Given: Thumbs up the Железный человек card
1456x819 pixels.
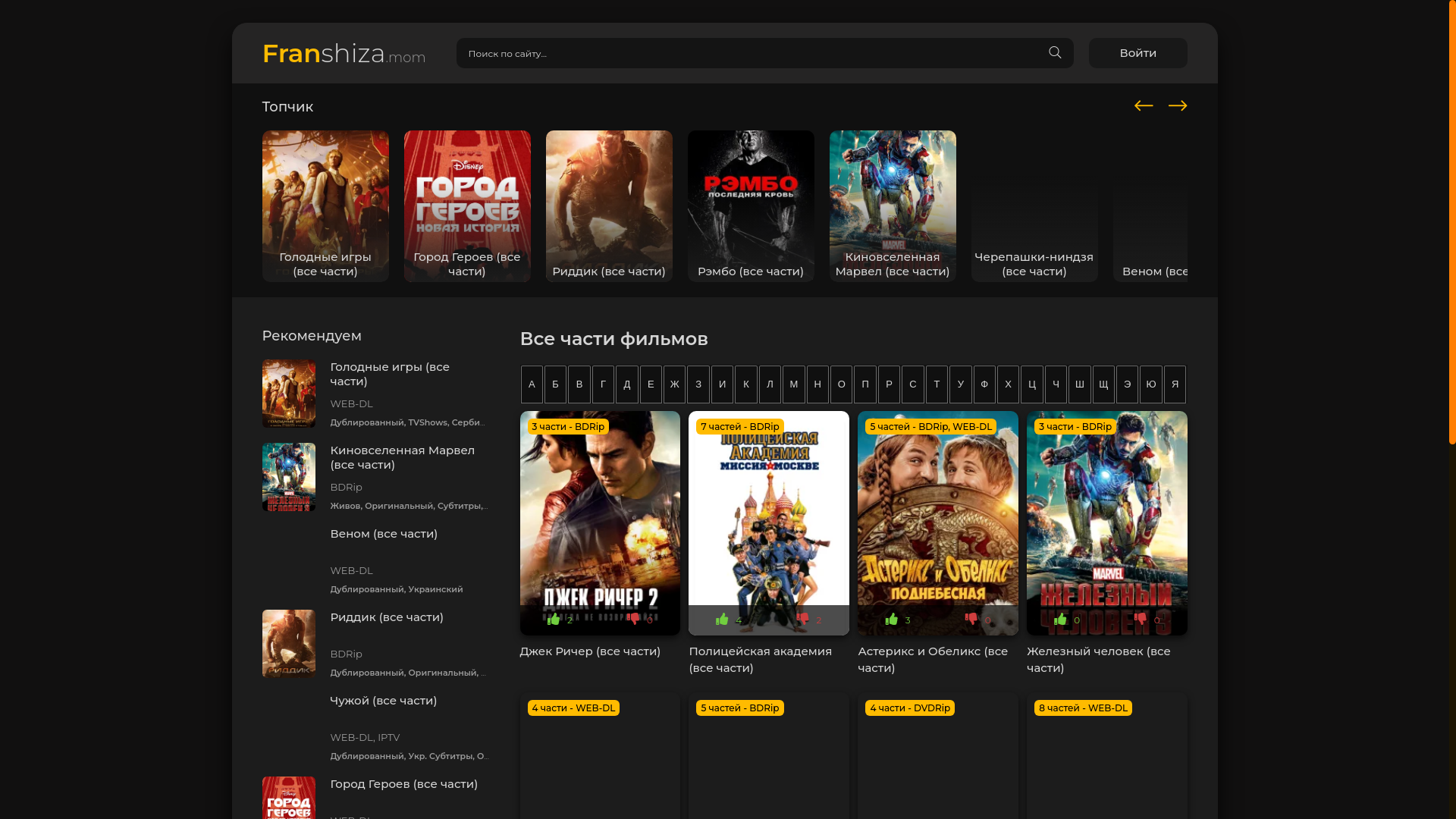Looking at the screenshot, I should click(x=1060, y=620).
